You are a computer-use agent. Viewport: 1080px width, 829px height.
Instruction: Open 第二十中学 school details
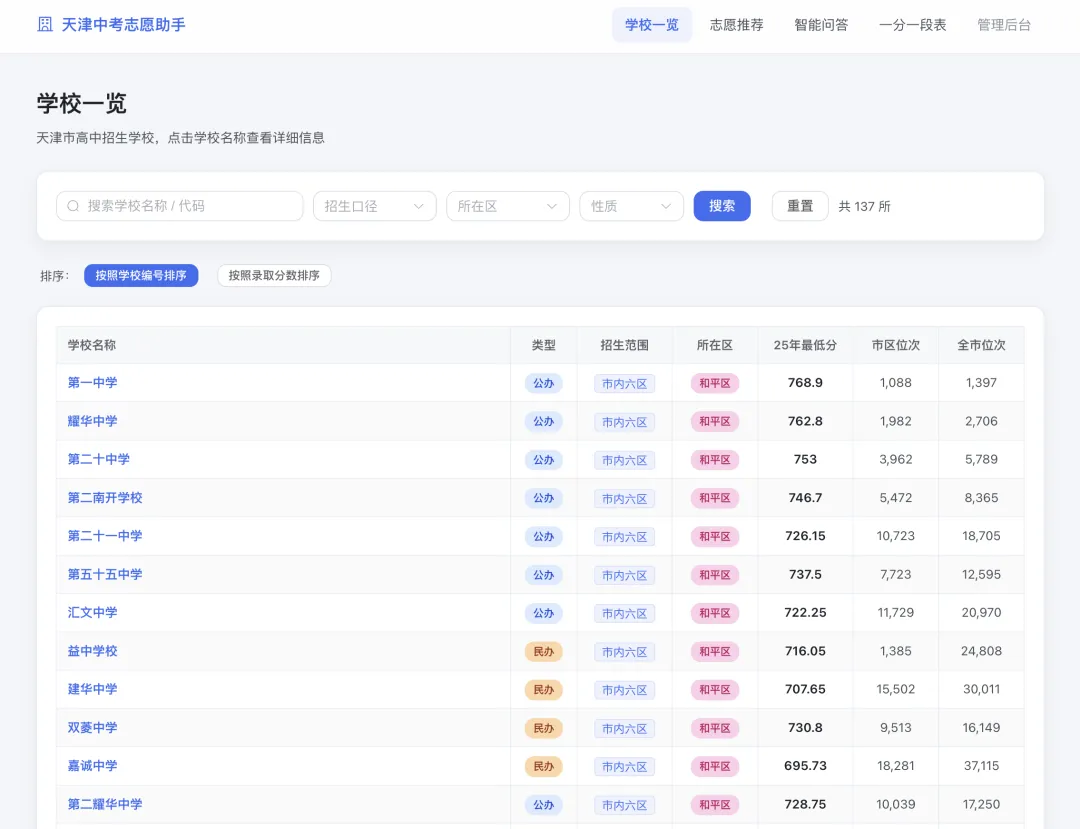pyautogui.click(x=98, y=459)
